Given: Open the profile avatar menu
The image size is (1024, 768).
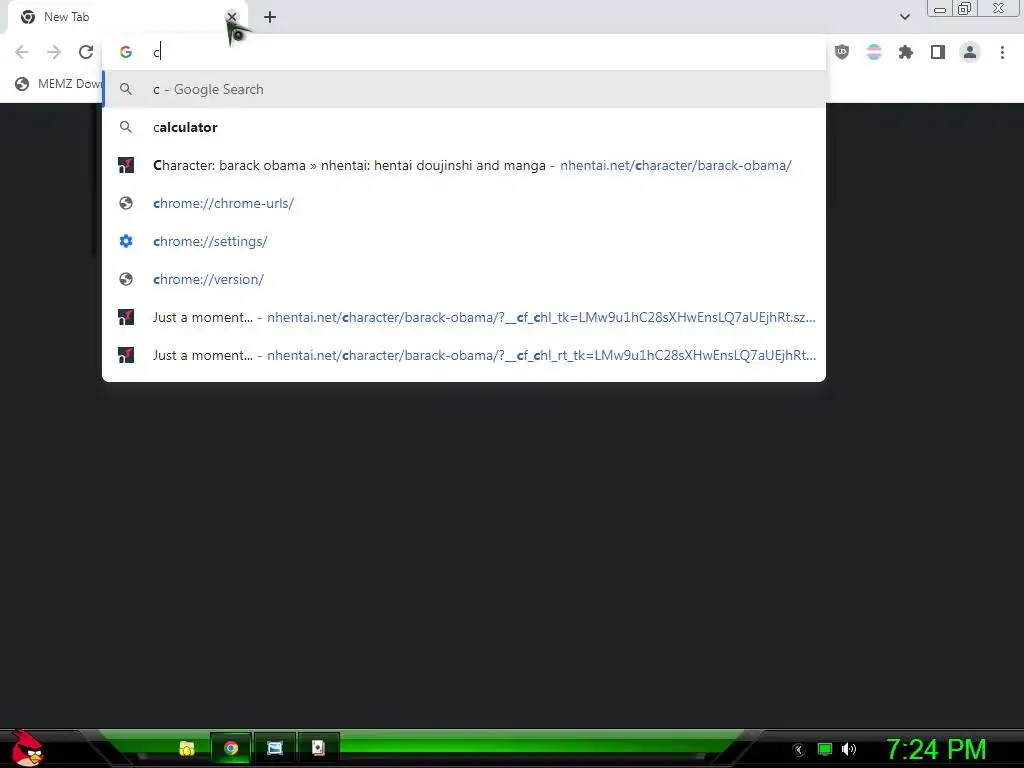Looking at the screenshot, I should click(970, 52).
